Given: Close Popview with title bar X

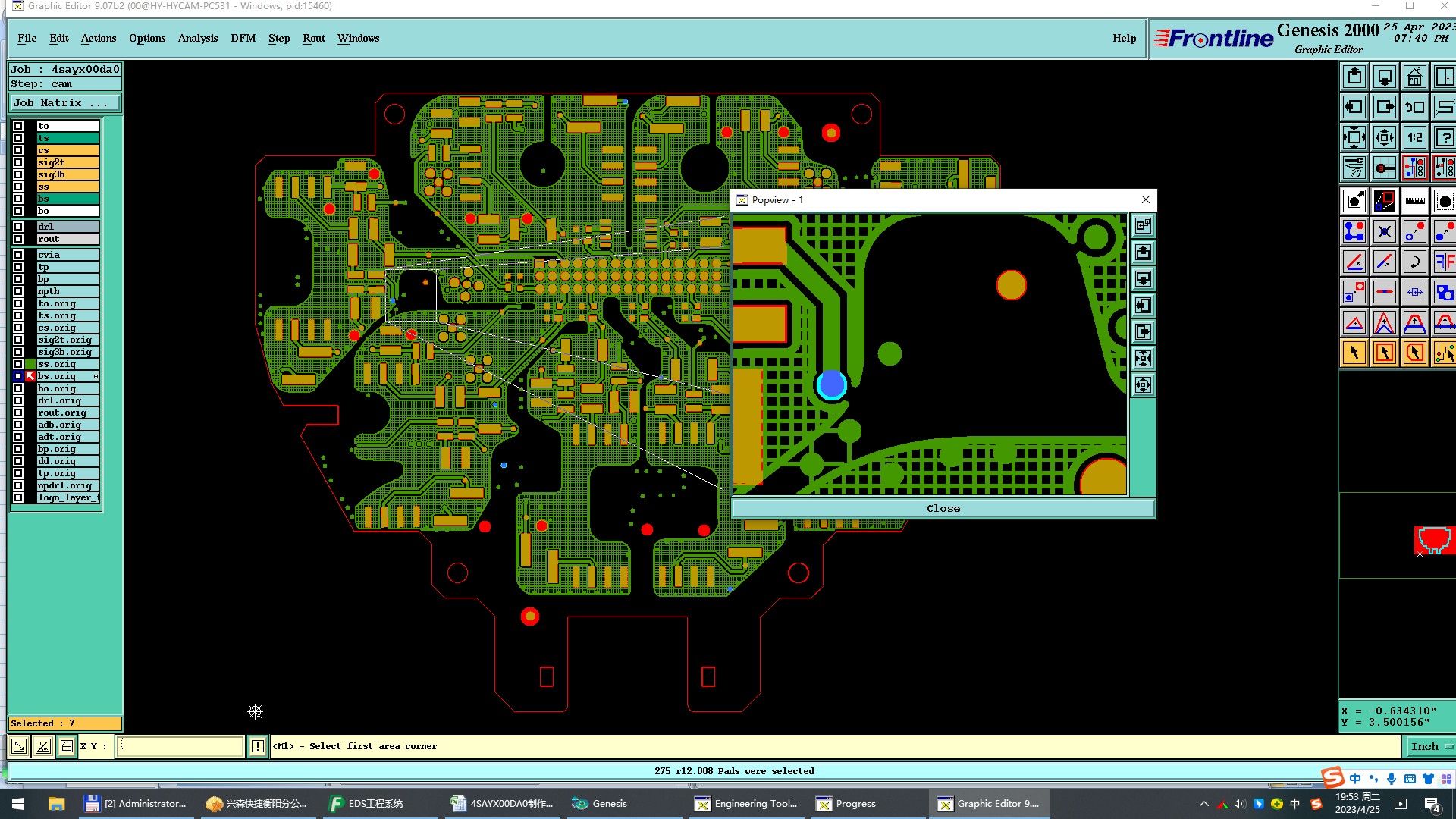Looking at the screenshot, I should click(x=1146, y=199).
